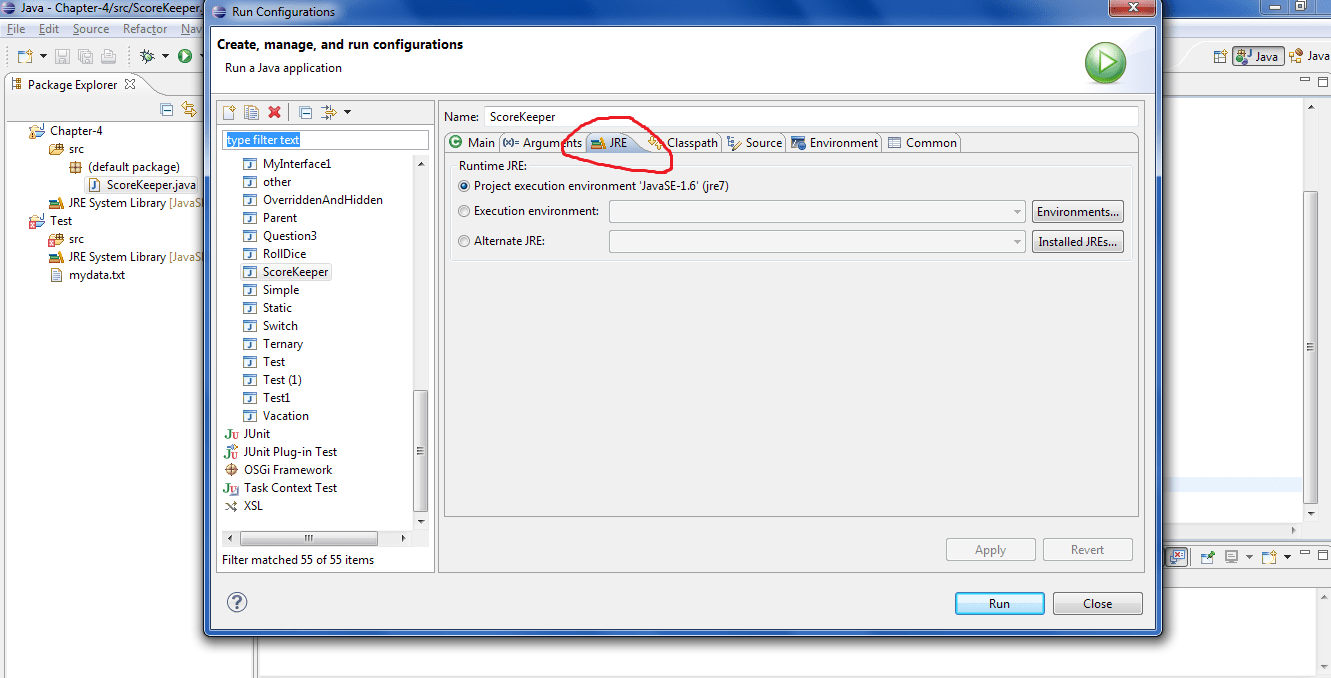1331x678 pixels.
Task: Click the Duplicate launch configuration icon
Action: (x=251, y=112)
